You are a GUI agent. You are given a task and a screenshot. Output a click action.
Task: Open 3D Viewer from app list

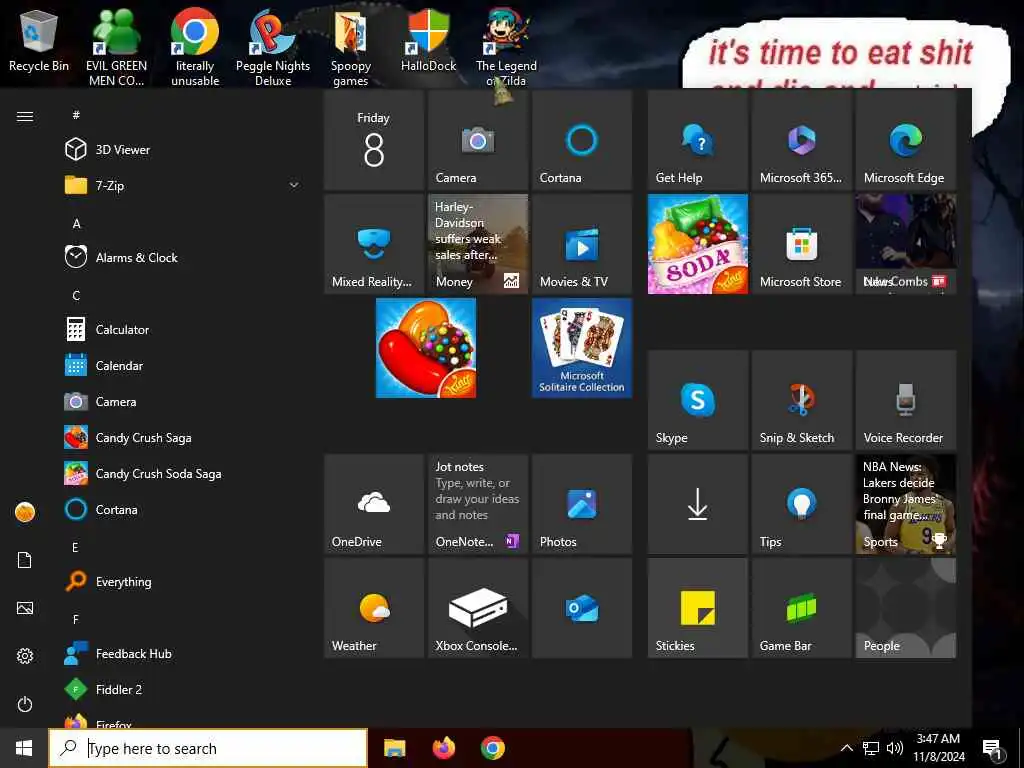(x=183, y=150)
